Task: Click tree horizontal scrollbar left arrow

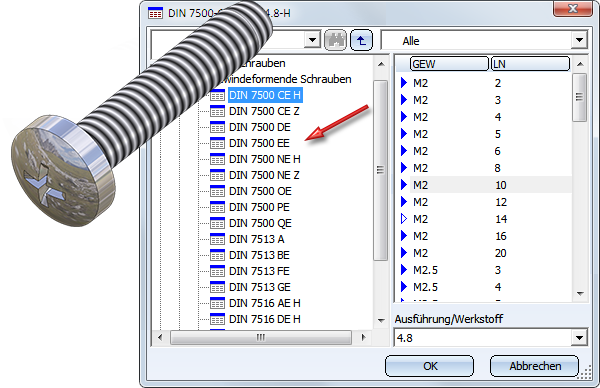Action: point(160,337)
